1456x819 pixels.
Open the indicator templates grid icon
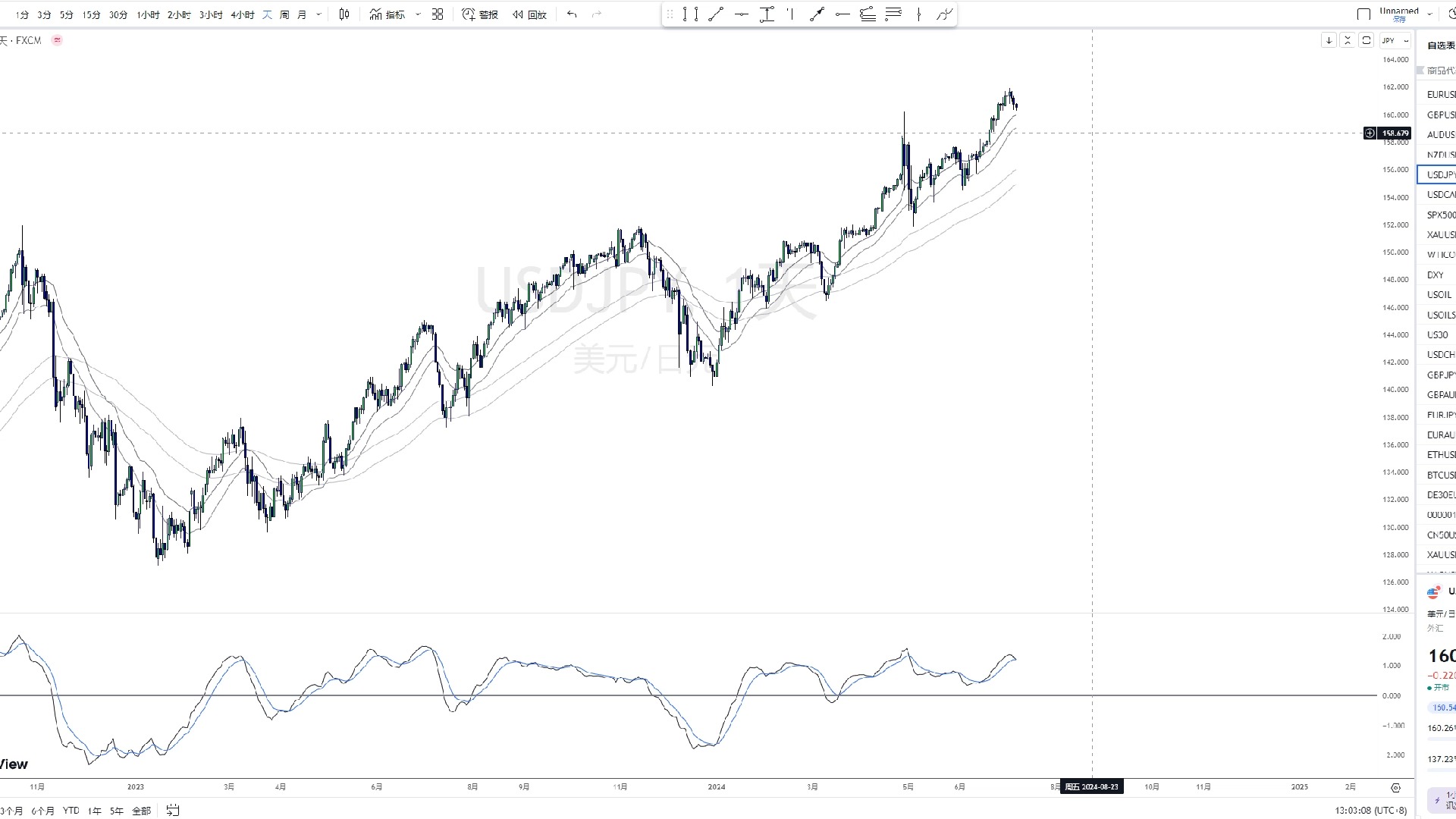438,14
